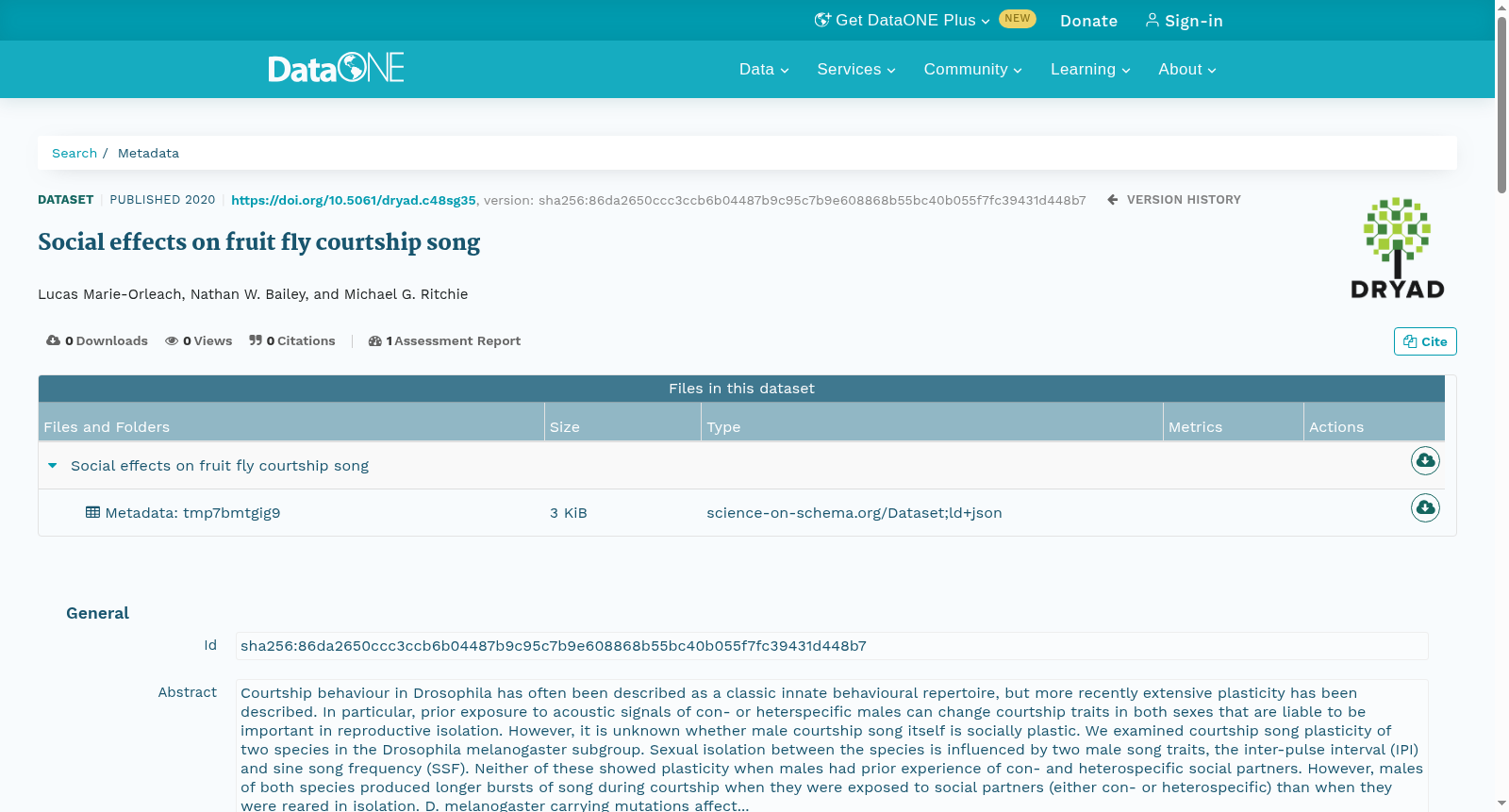
Task: Click the Assessment Report gauge icon
Action: (x=375, y=340)
